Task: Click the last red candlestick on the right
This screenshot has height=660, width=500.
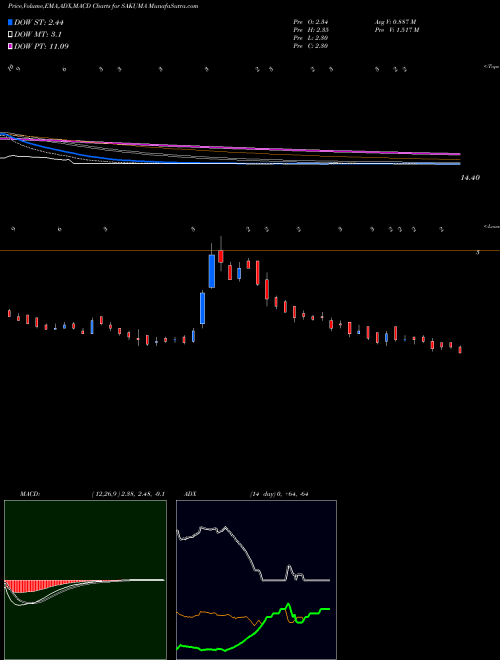Action: tap(460, 350)
